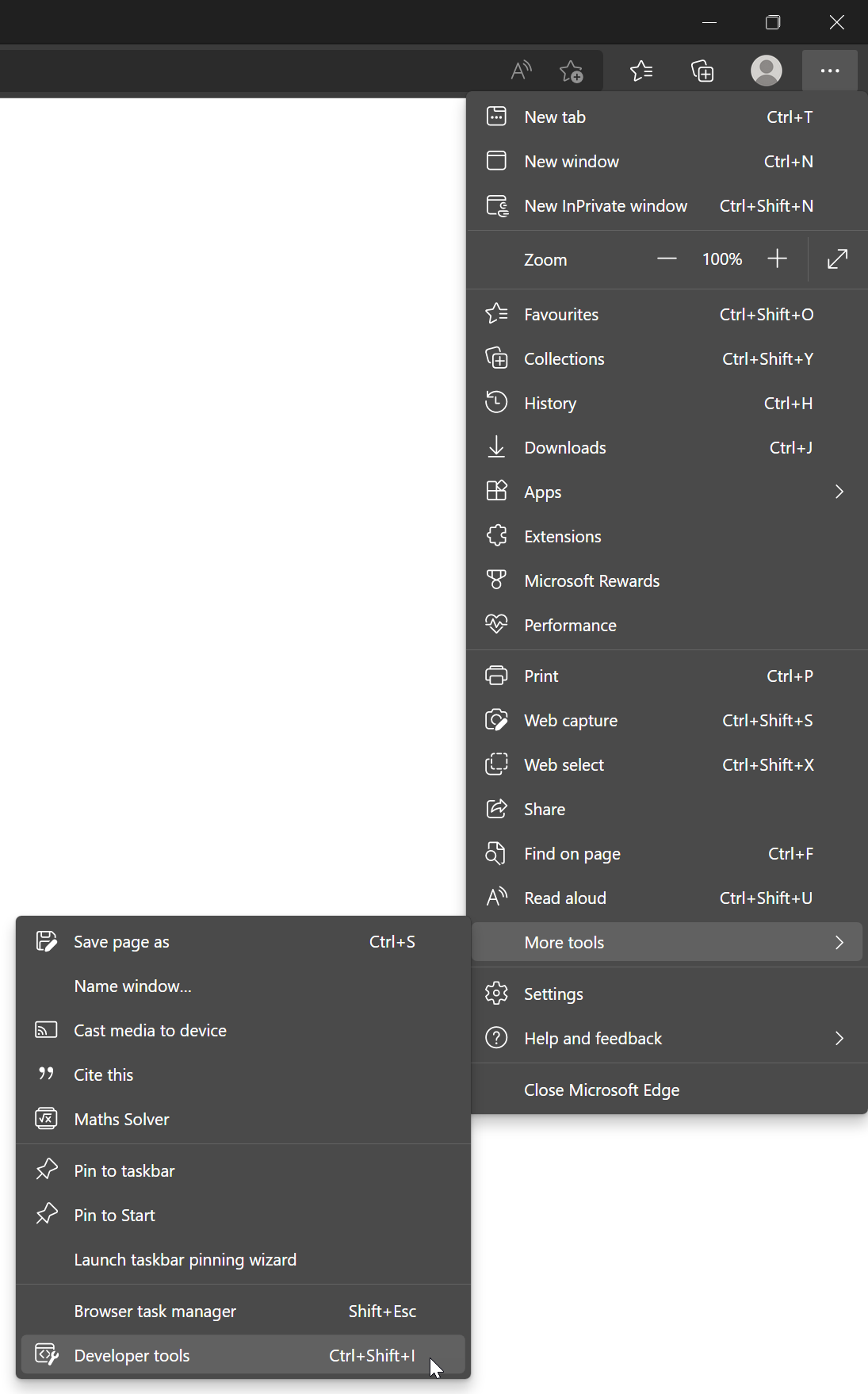Click the Share arrow icon

496,809
